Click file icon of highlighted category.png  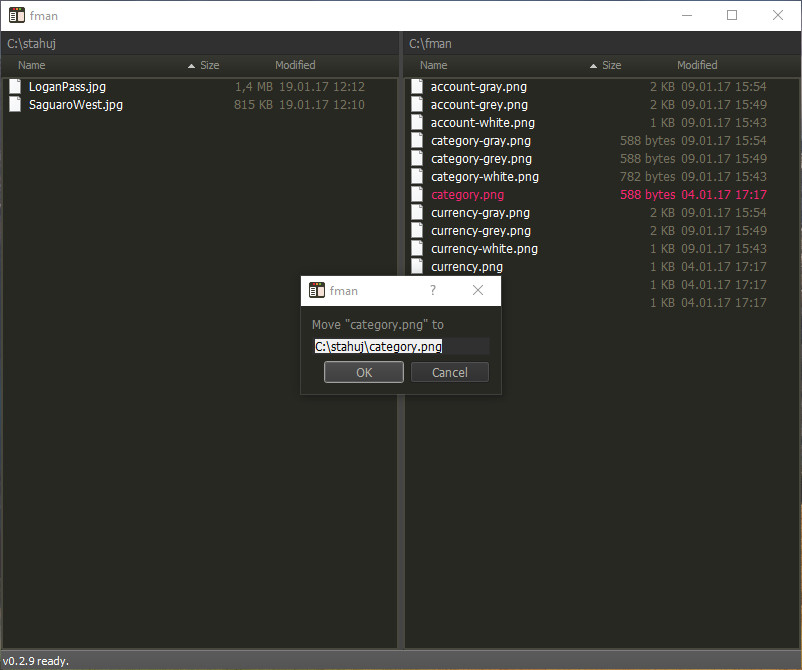click(x=417, y=194)
